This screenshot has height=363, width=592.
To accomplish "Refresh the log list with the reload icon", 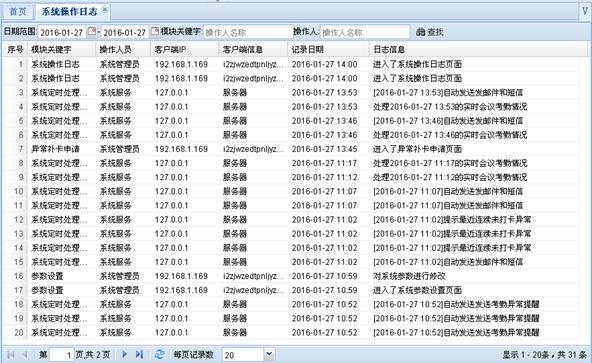I will click(x=160, y=354).
